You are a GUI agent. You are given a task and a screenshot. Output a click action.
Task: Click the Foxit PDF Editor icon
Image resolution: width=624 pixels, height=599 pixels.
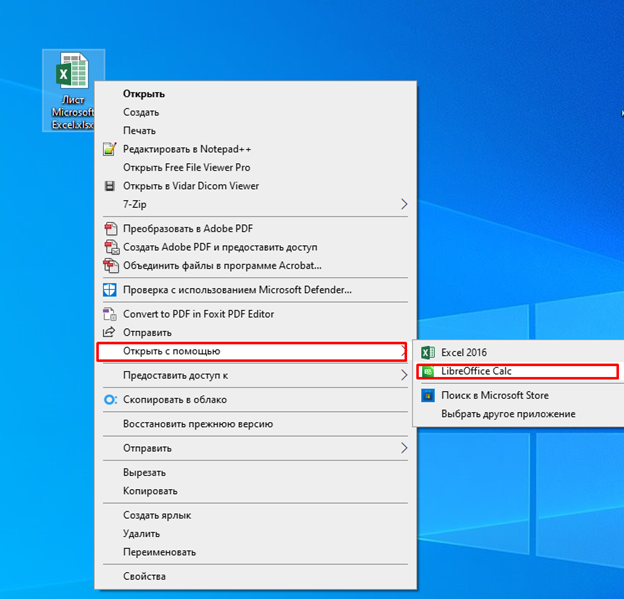[110, 314]
